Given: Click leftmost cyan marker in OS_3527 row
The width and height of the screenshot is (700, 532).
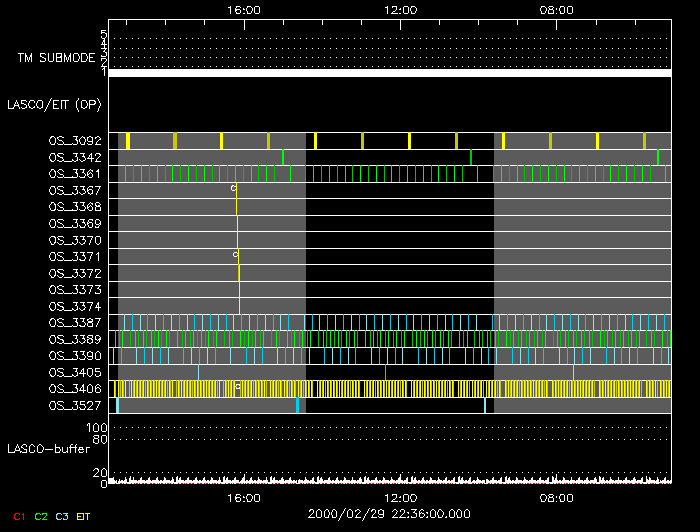Looking at the screenshot, I should 118,405.
